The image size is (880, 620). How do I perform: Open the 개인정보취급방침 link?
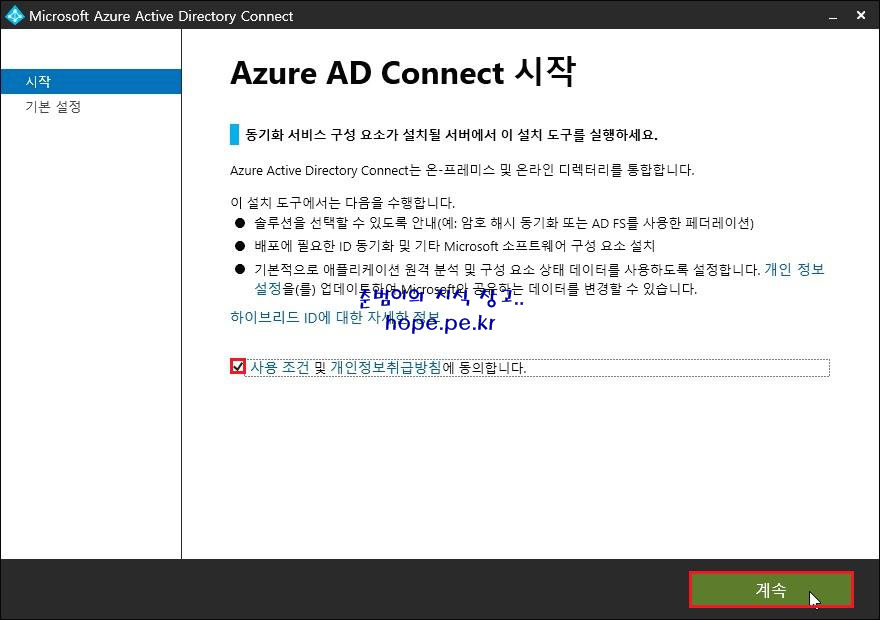386,368
